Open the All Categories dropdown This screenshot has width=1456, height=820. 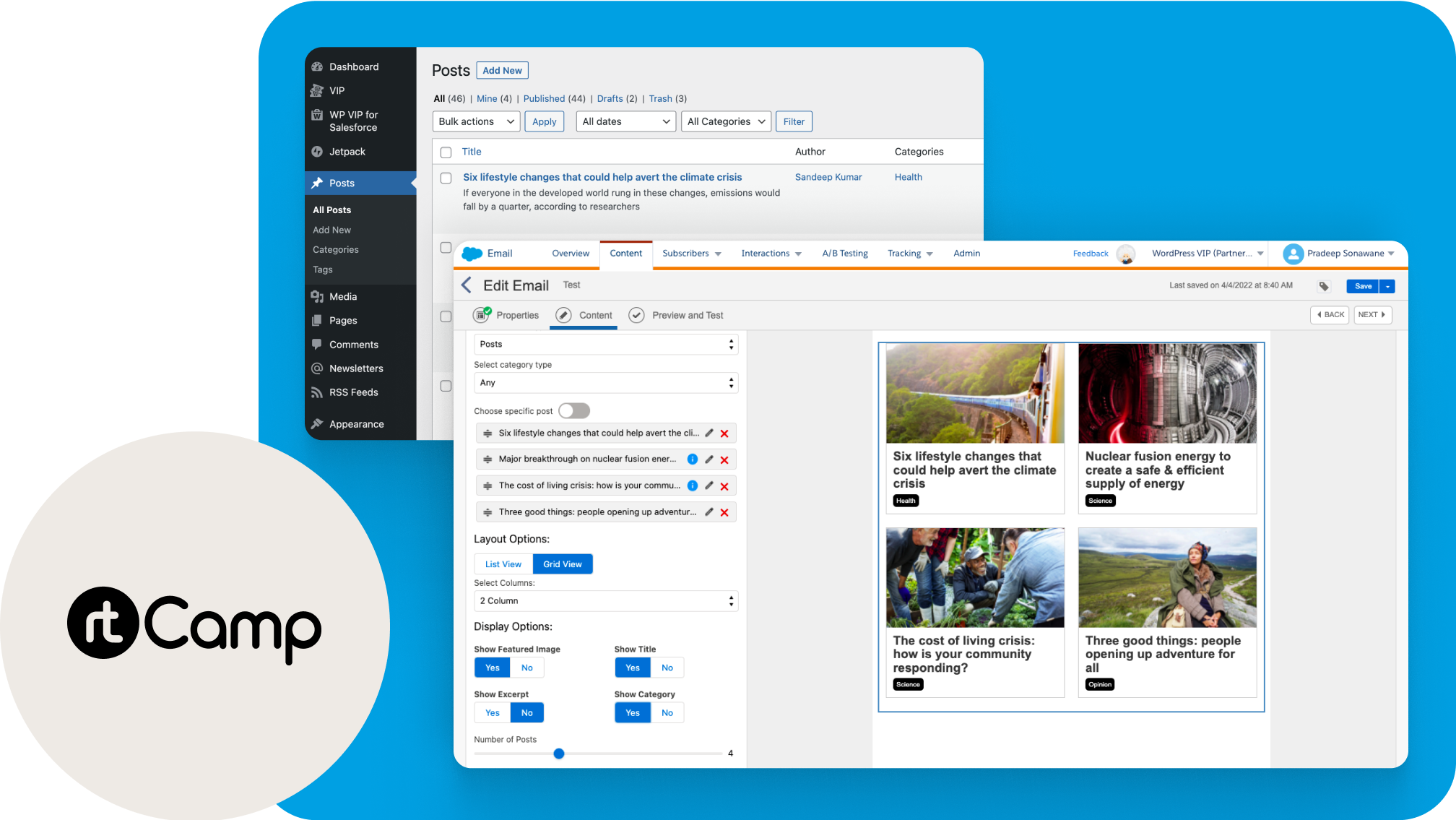(727, 121)
